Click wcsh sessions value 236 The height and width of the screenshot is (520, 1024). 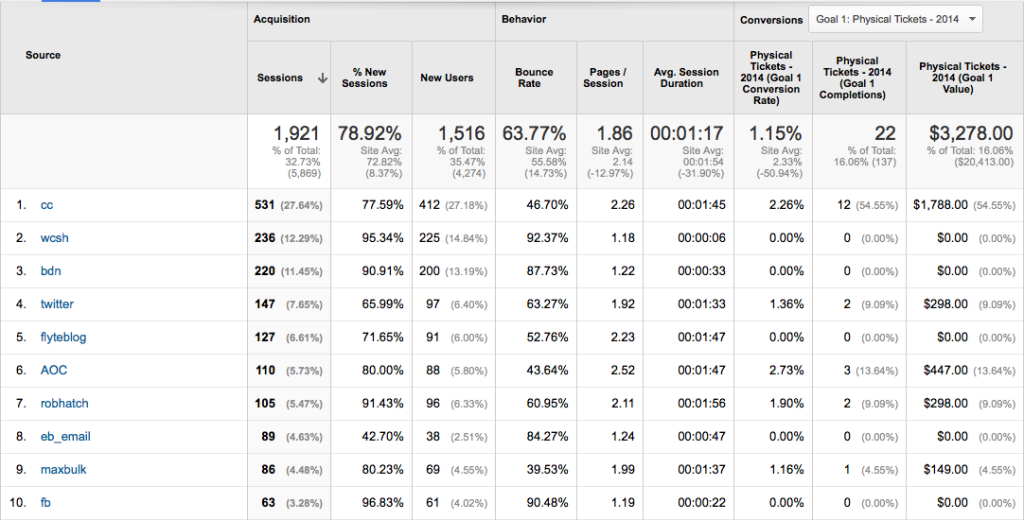pyautogui.click(x=264, y=238)
